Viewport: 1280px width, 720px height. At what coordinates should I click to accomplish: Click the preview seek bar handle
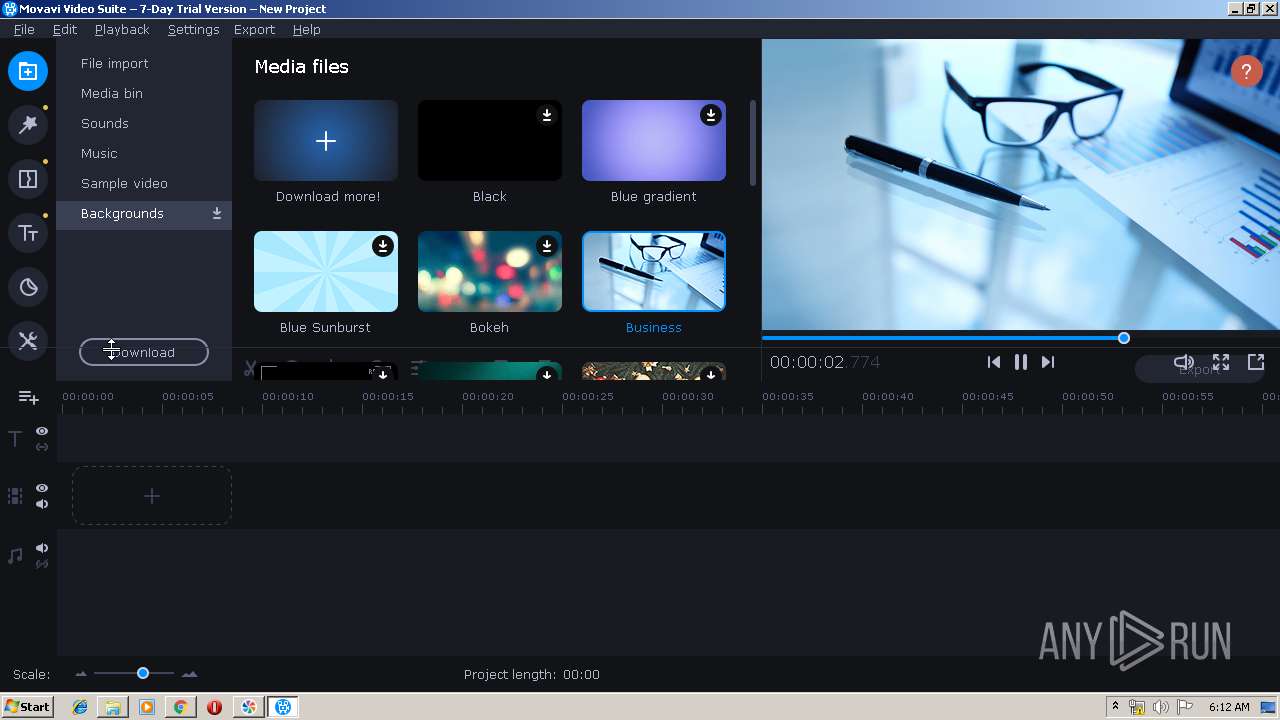1123,338
